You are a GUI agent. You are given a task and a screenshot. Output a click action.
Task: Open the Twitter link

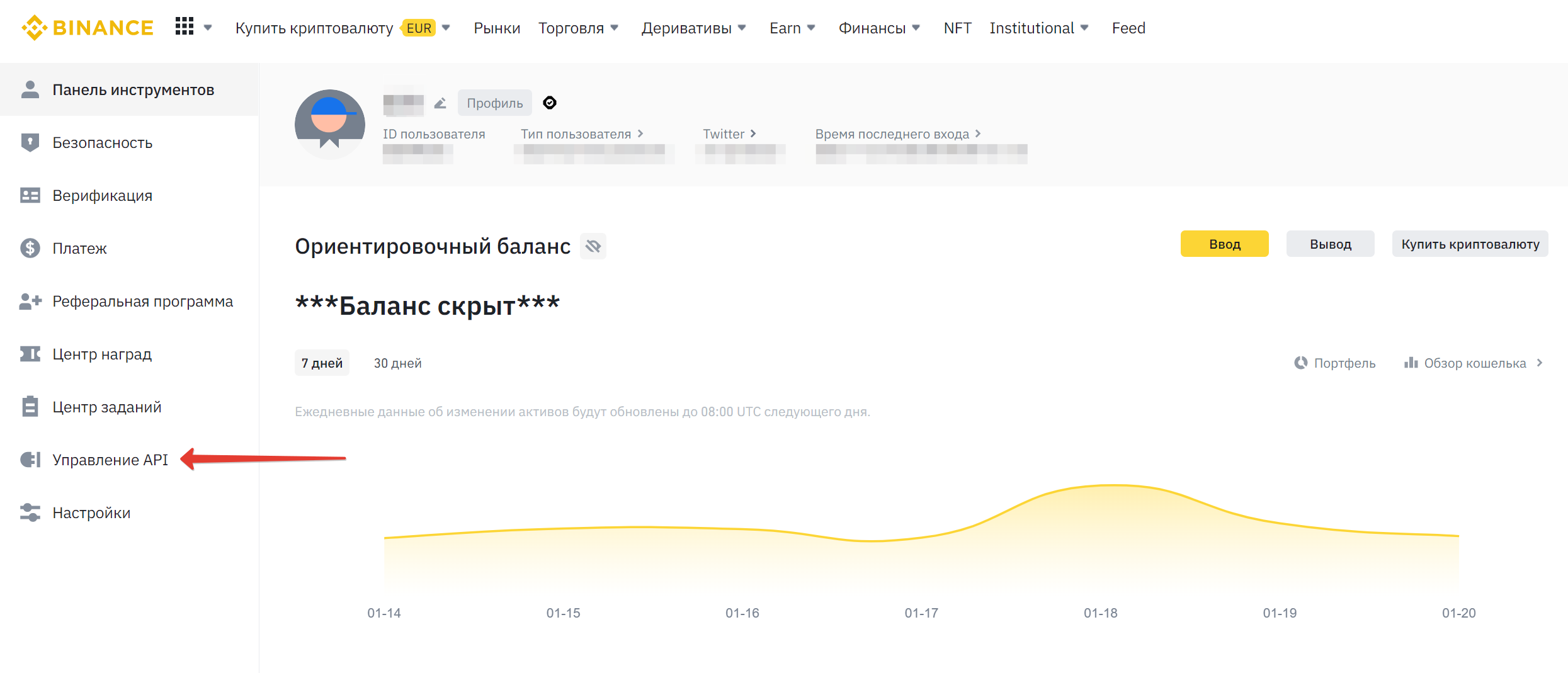tap(729, 133)
